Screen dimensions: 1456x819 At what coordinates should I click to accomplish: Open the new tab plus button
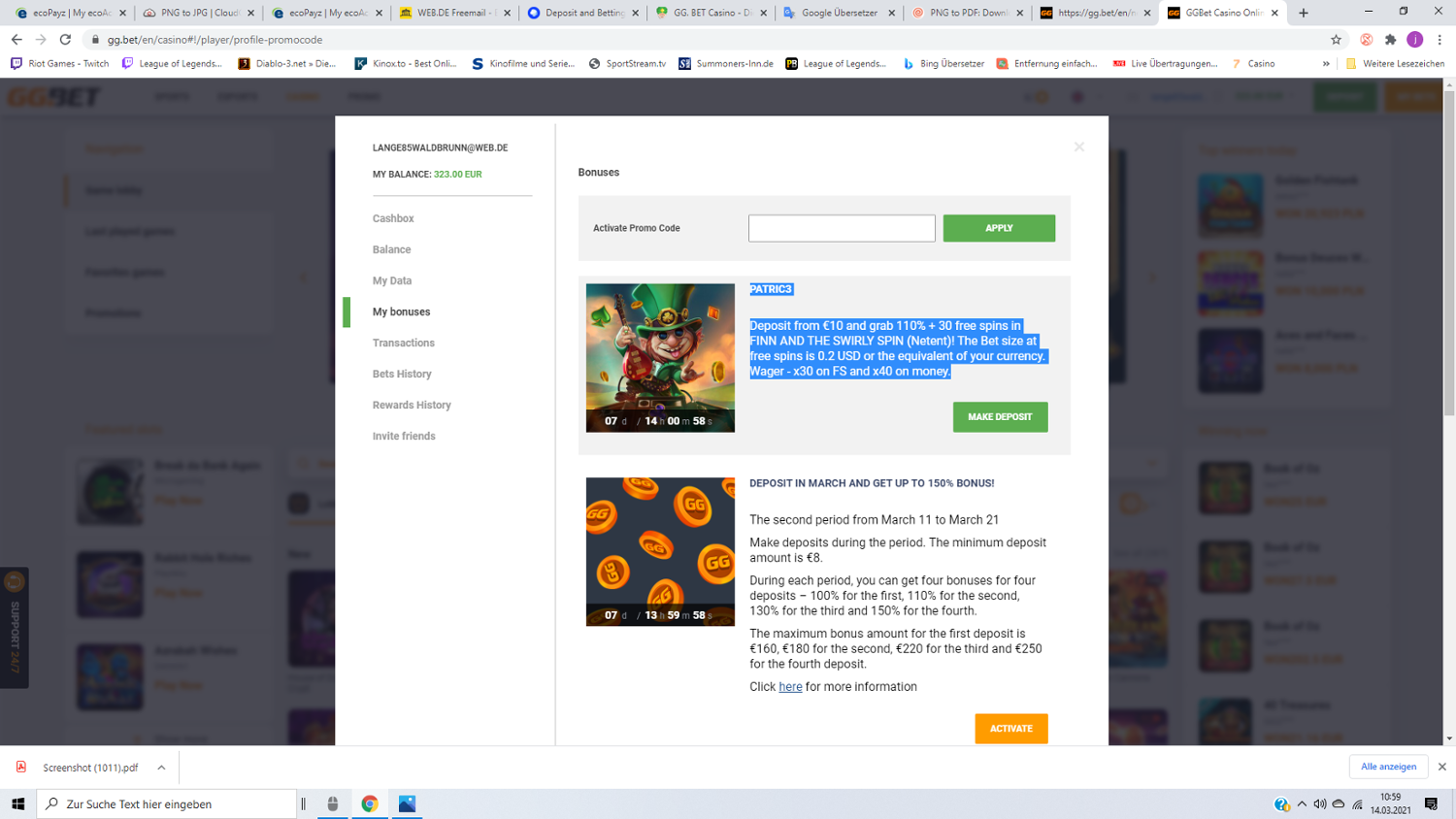coord(1304,13)
